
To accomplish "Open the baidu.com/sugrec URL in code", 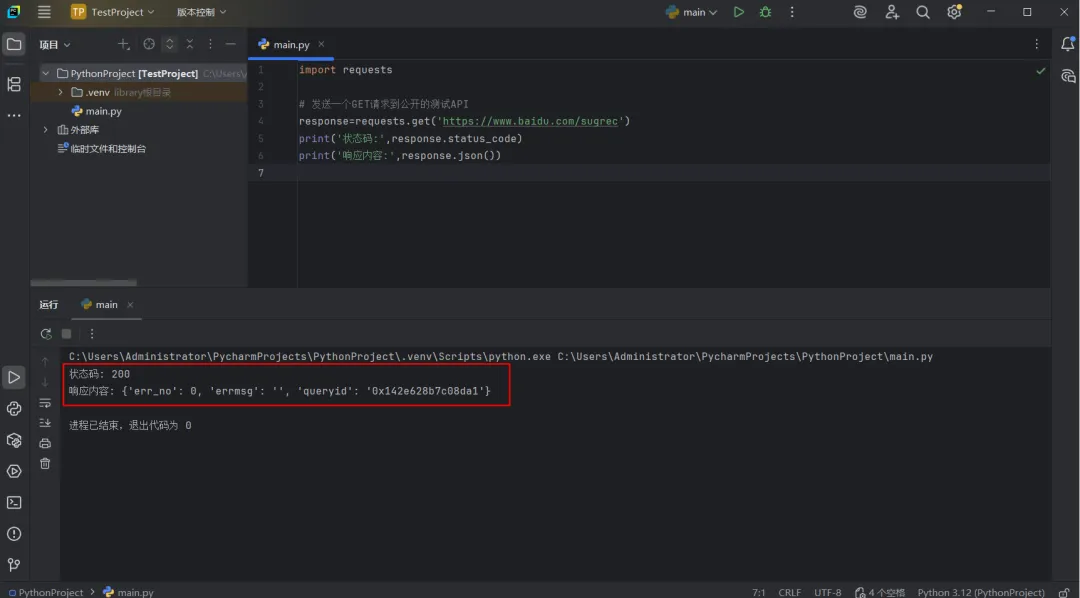I will (530, 121).
